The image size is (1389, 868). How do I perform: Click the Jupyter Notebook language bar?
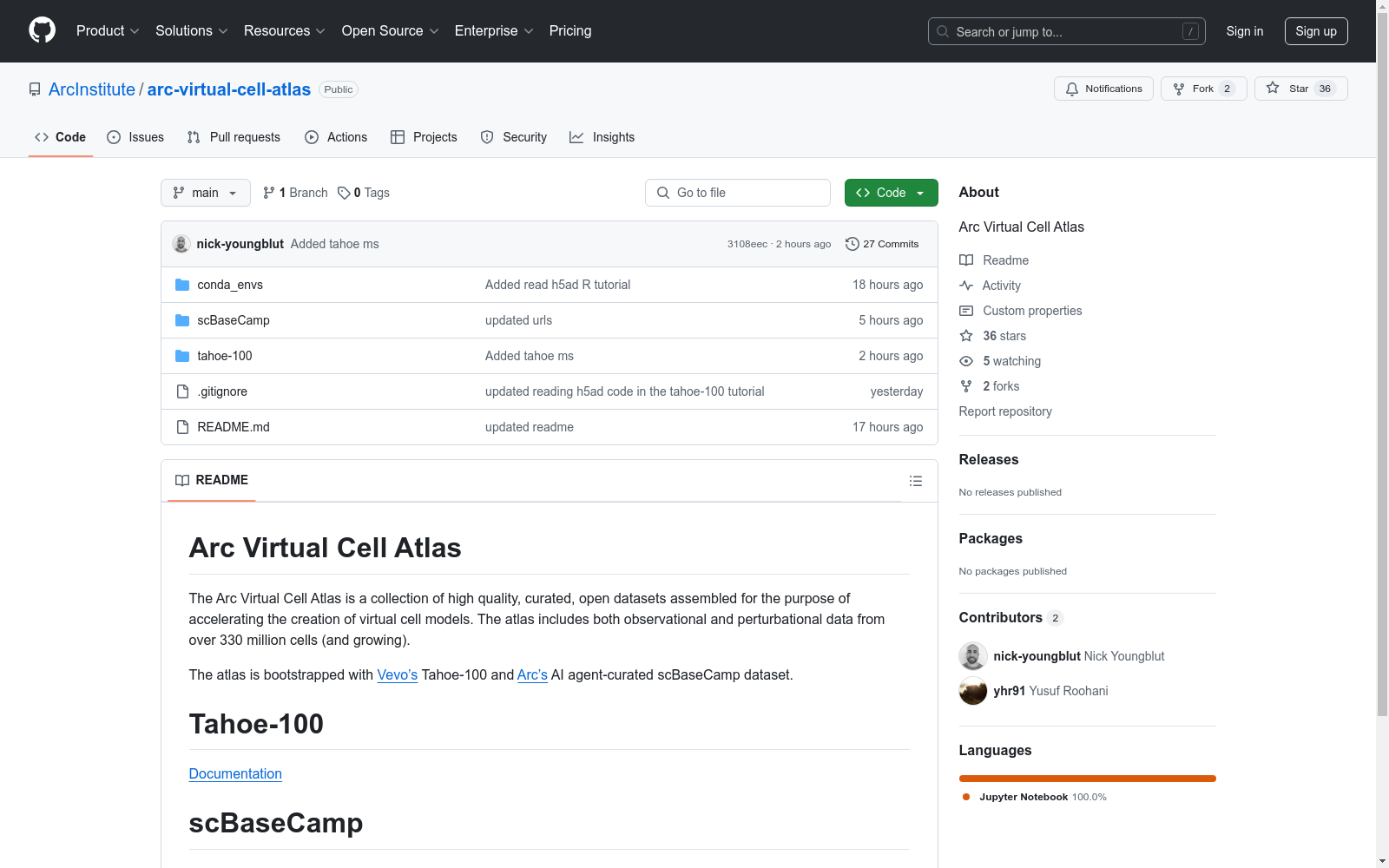tap(1087, 779)
